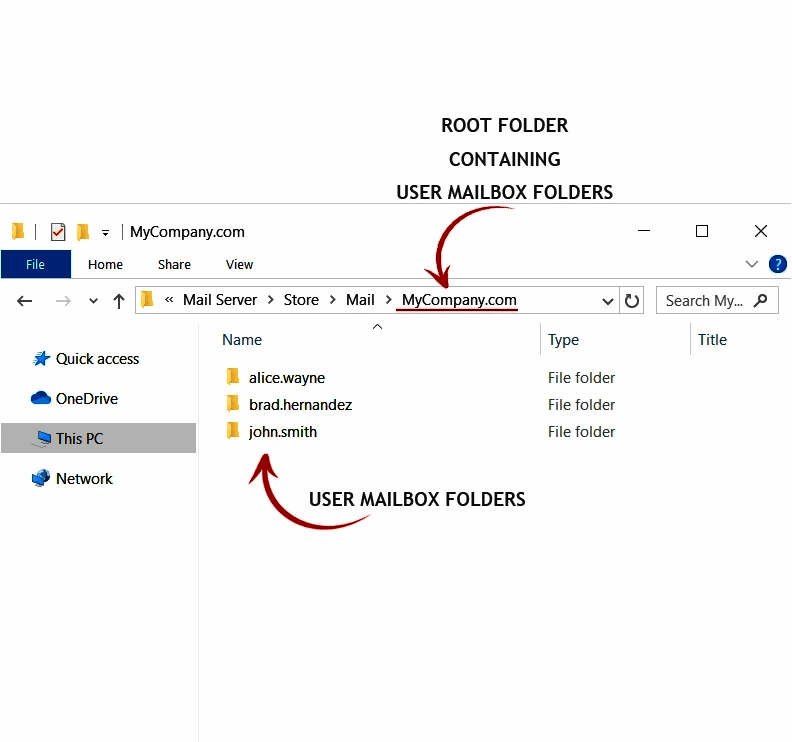Open the blue Help question mark icon

click(x=777, y=264)
